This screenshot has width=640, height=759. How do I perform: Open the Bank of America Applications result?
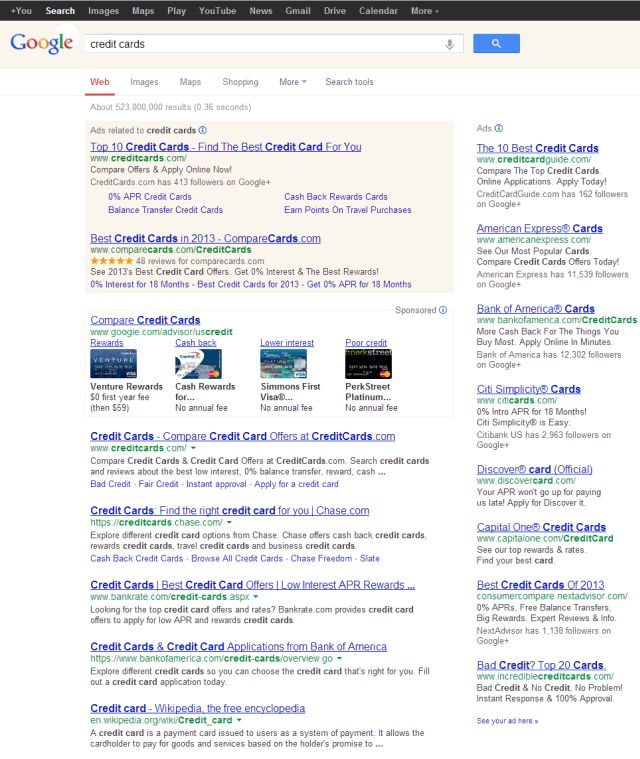click(x=238, y=647)
